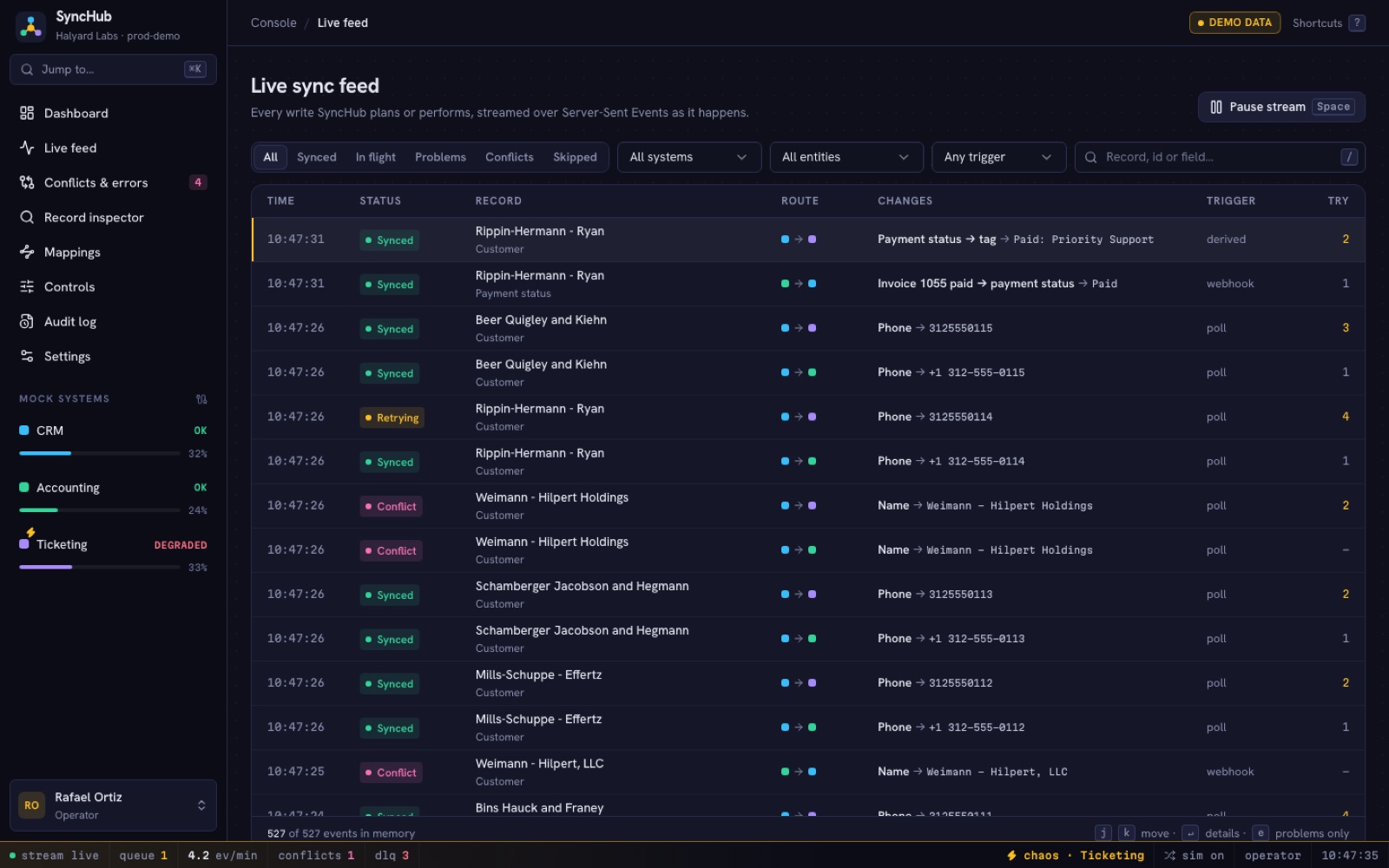
Task: Open the Any trigger dropdown
Action: coord(998,157)
